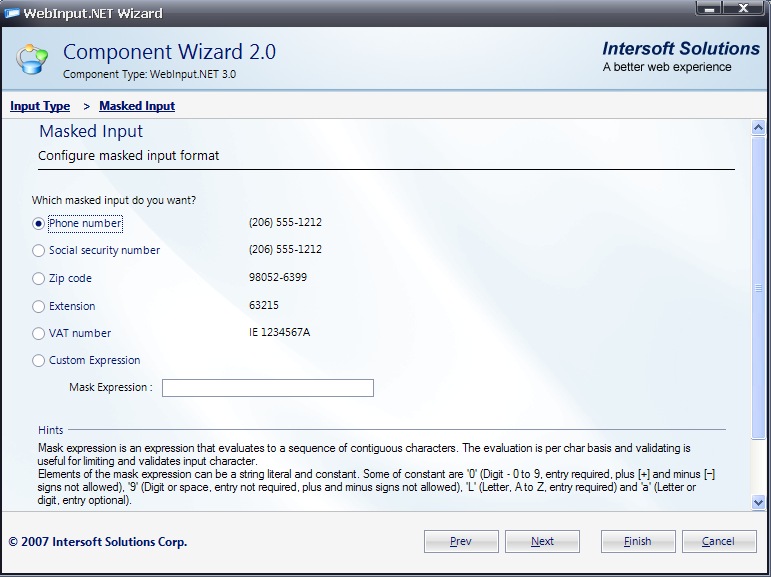Click the Intersoft Solutions brand logo
771x577 pixels.
(680, 57)
